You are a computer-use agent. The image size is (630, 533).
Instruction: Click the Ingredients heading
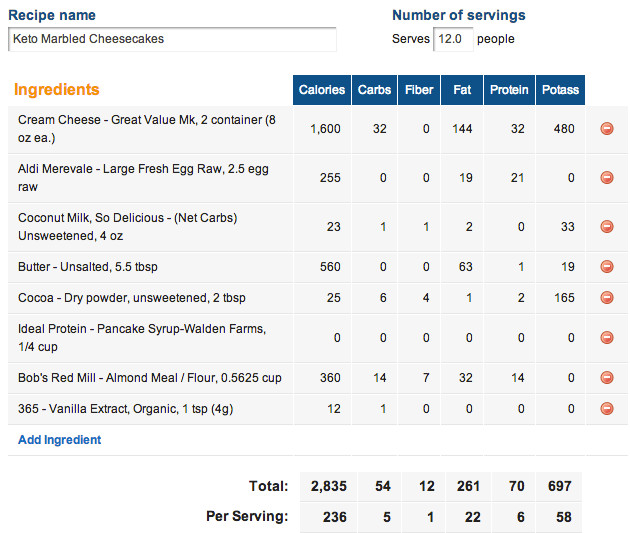pos(57,89)
